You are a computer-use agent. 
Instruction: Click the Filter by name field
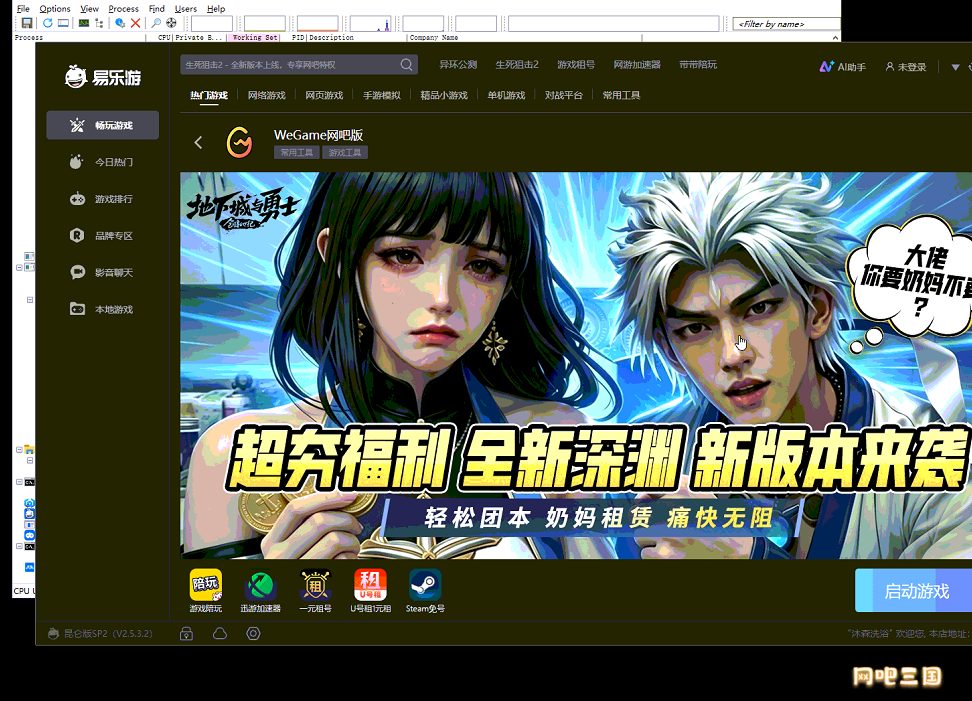786,24
